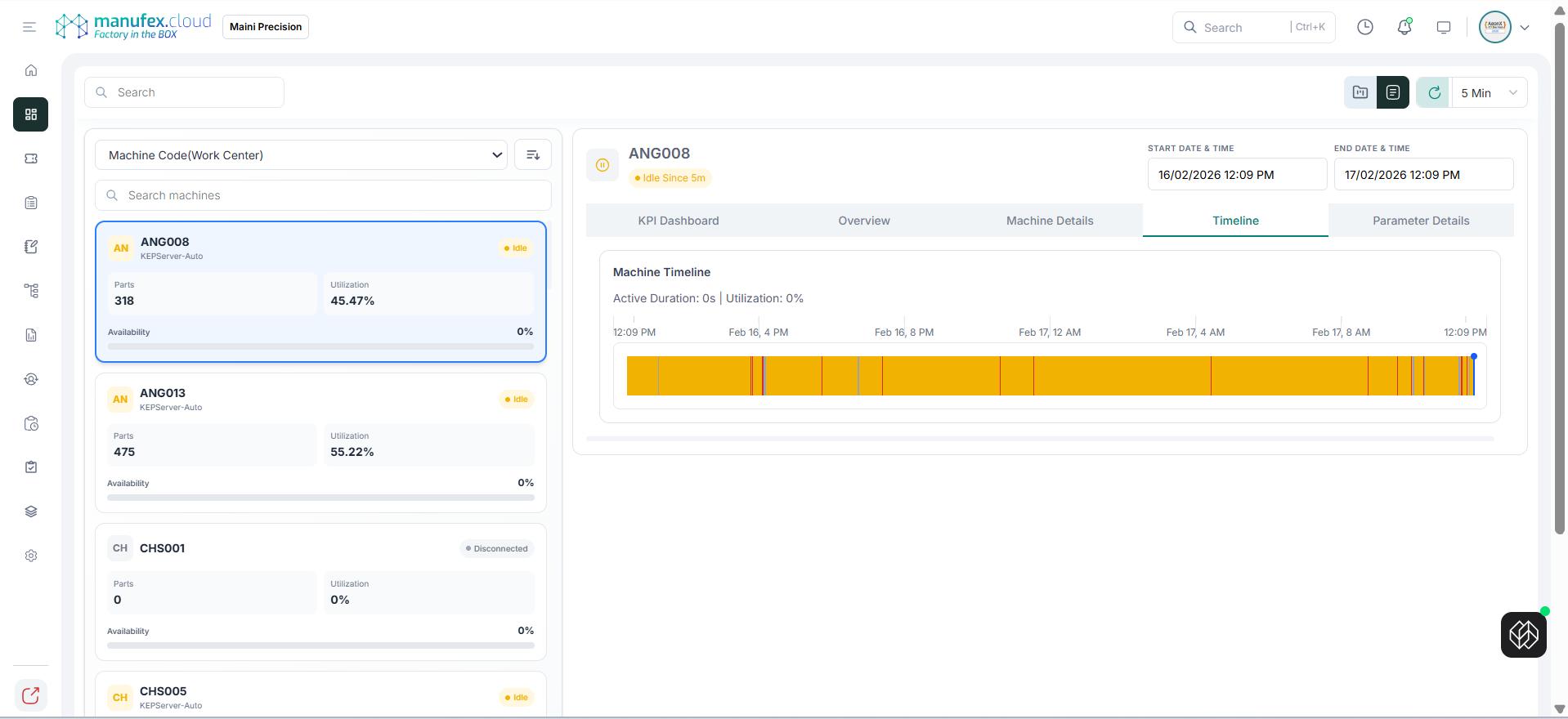This screenshot has height=719, width=1568.
Task: Open the Parameter Details tab
Action: click(x=1421, y=221)
